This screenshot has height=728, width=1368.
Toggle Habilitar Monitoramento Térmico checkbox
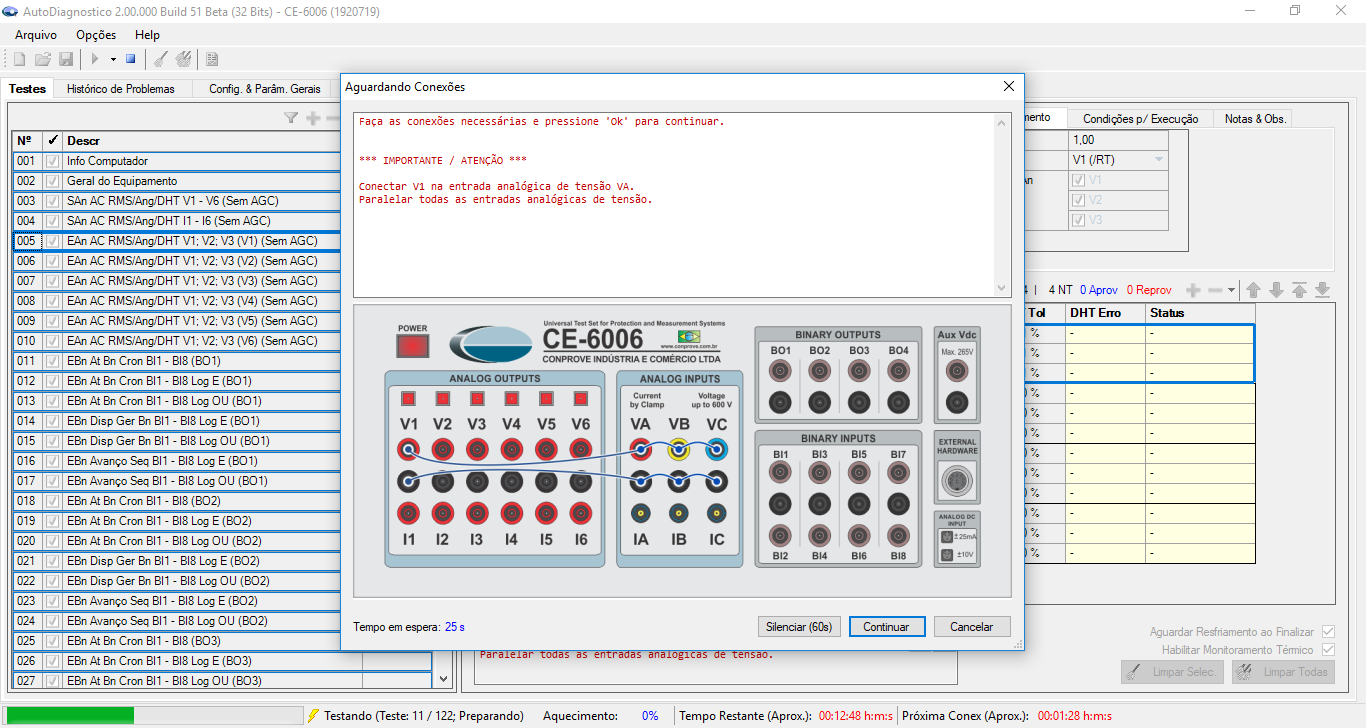click(x=1328, y=650)
